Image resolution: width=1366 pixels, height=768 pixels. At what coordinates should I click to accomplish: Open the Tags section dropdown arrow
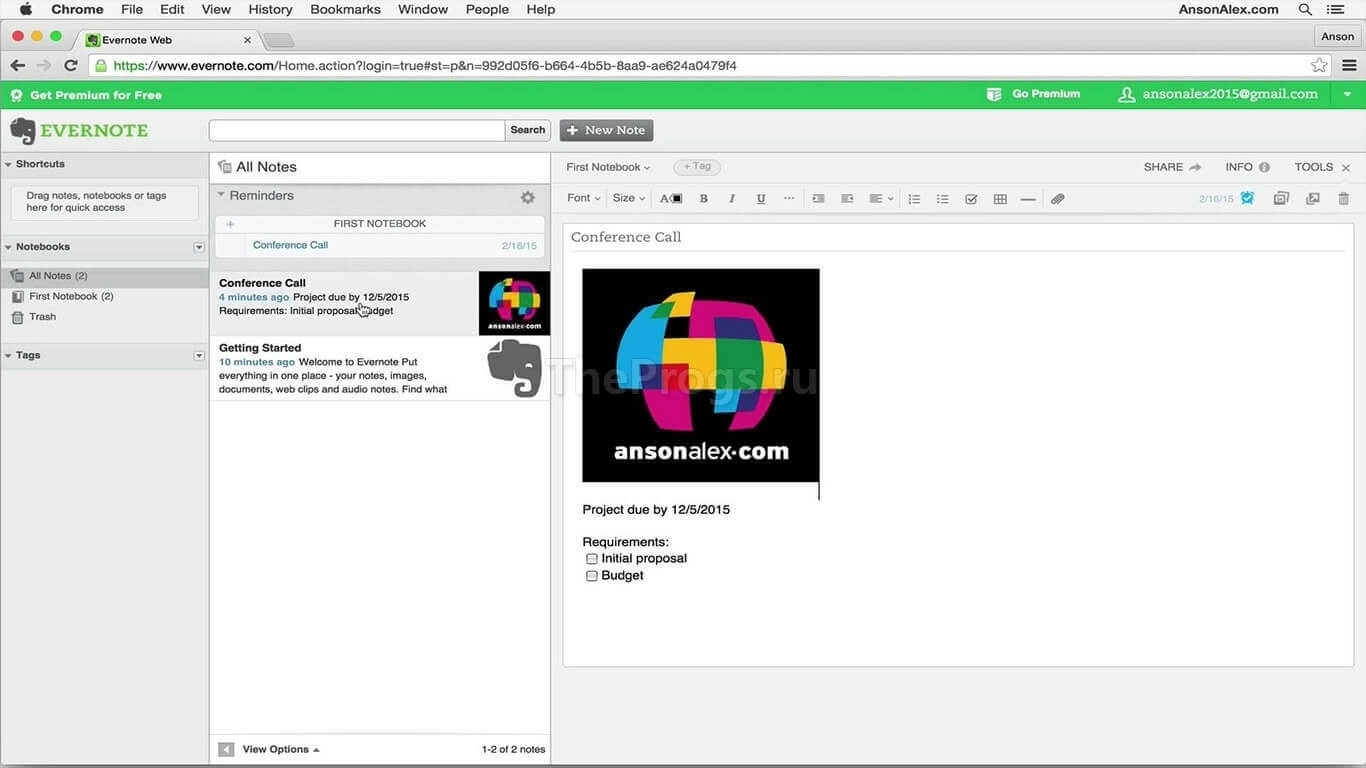[199, 356]
